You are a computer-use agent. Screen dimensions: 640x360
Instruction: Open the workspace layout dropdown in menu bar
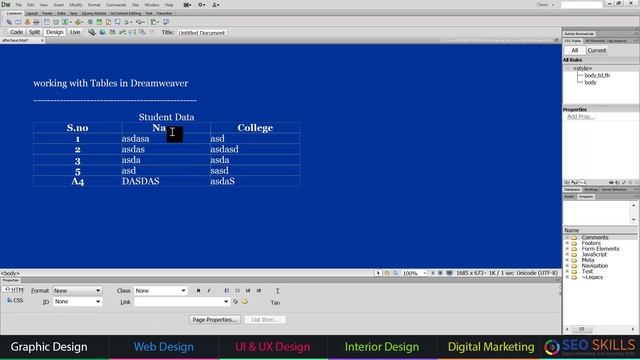[187, 5]
